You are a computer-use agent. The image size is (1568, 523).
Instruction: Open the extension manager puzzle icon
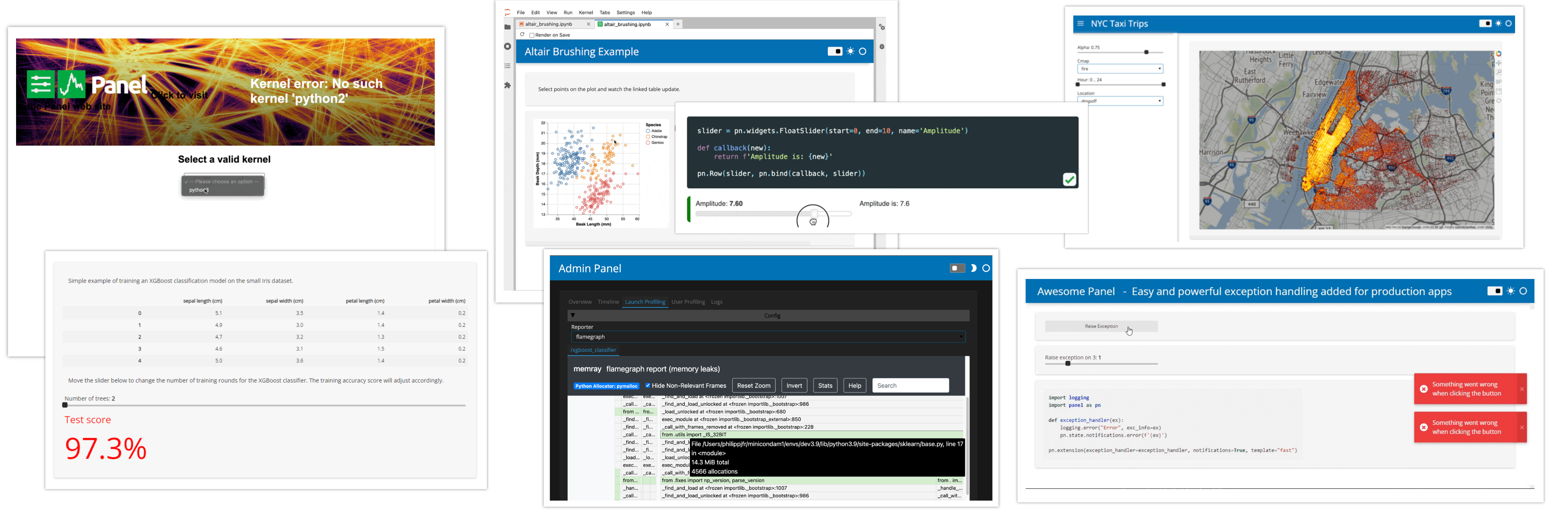pyautogui.click(x=507, y=86)
